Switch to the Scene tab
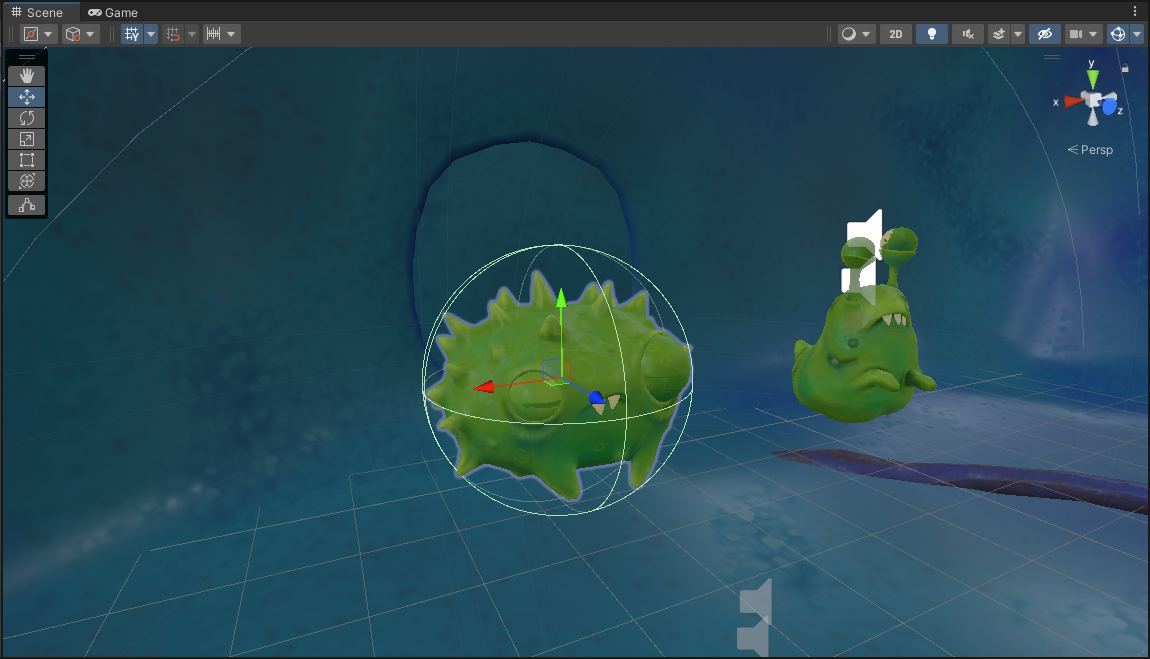This screenshot has height=659, width=1150. click(37, 12)
